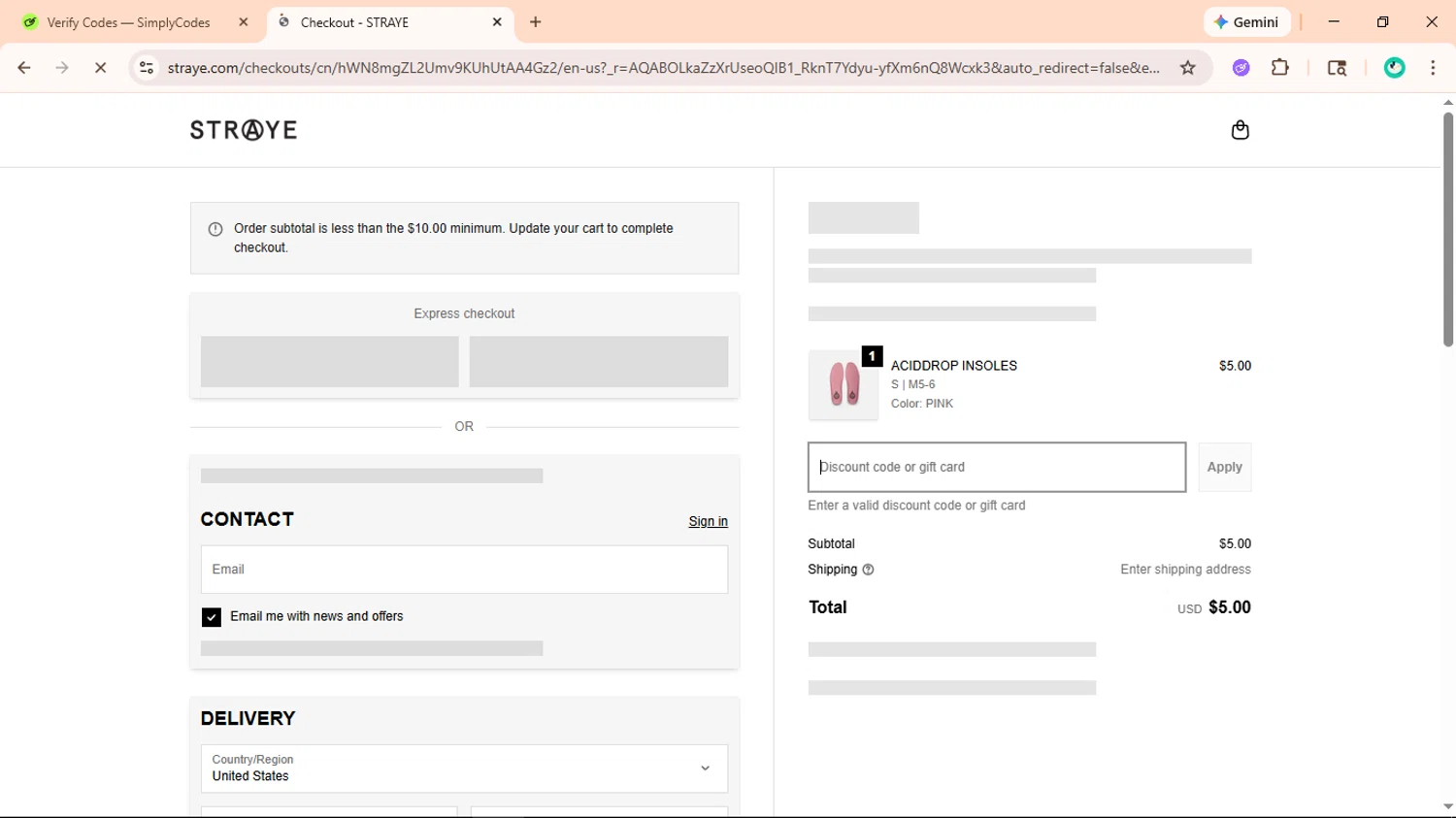Go back to previous page
This screenshot has height=818, width=1456.
point(24,68)
